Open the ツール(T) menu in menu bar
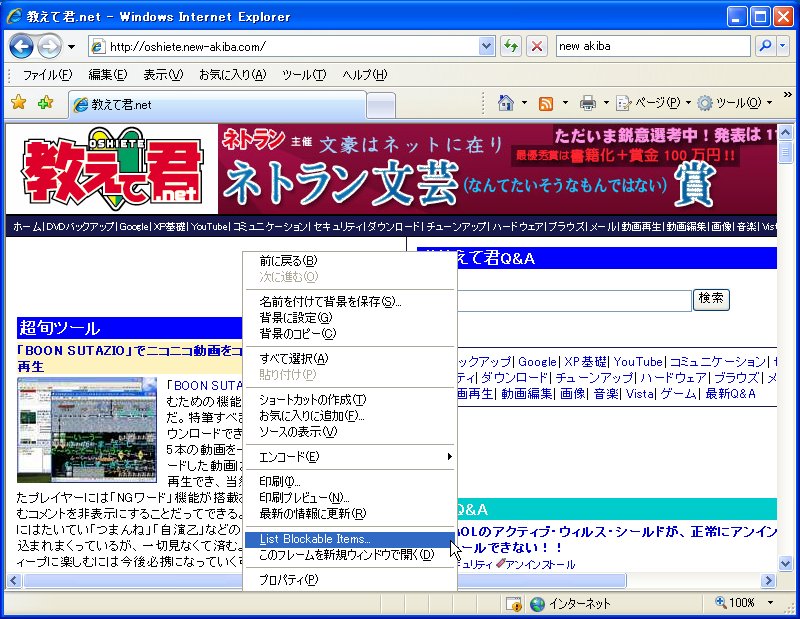 click(304, 75)
